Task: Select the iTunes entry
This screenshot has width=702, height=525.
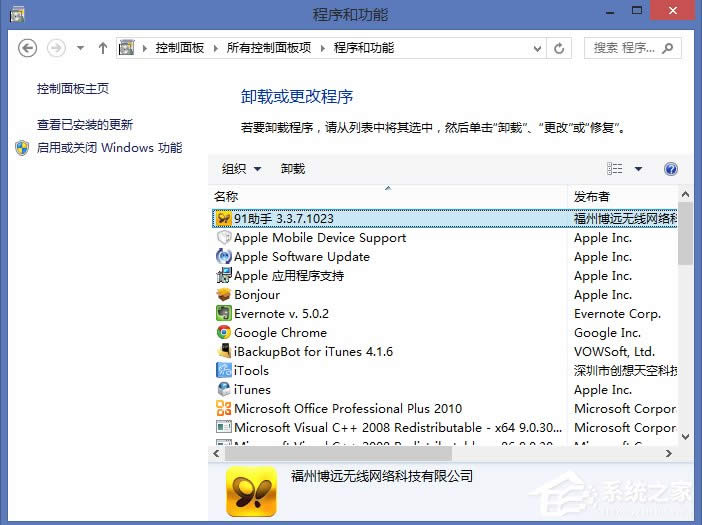Action: tap(445, 390)
